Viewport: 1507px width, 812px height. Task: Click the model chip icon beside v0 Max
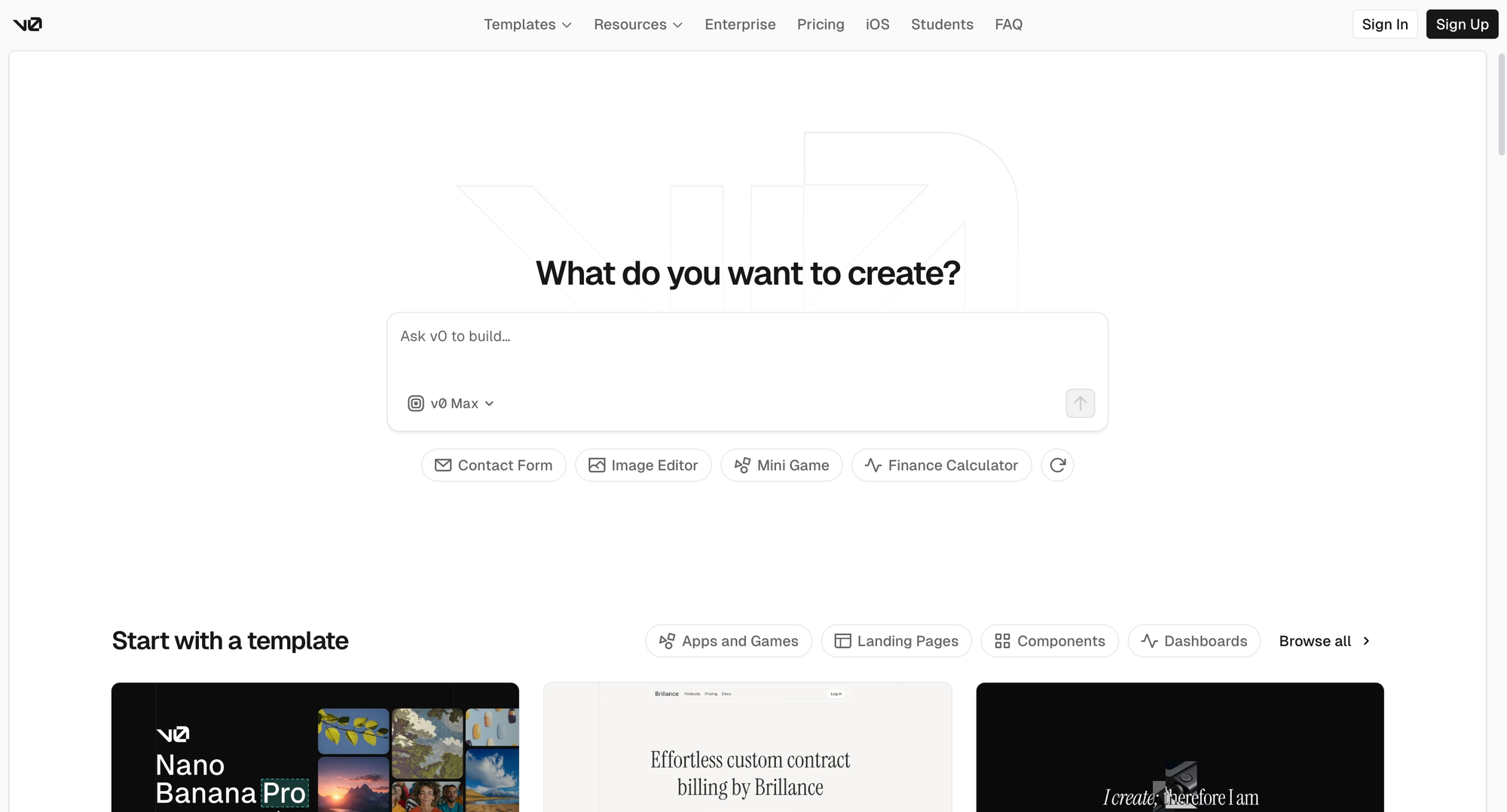pos(416,404)
